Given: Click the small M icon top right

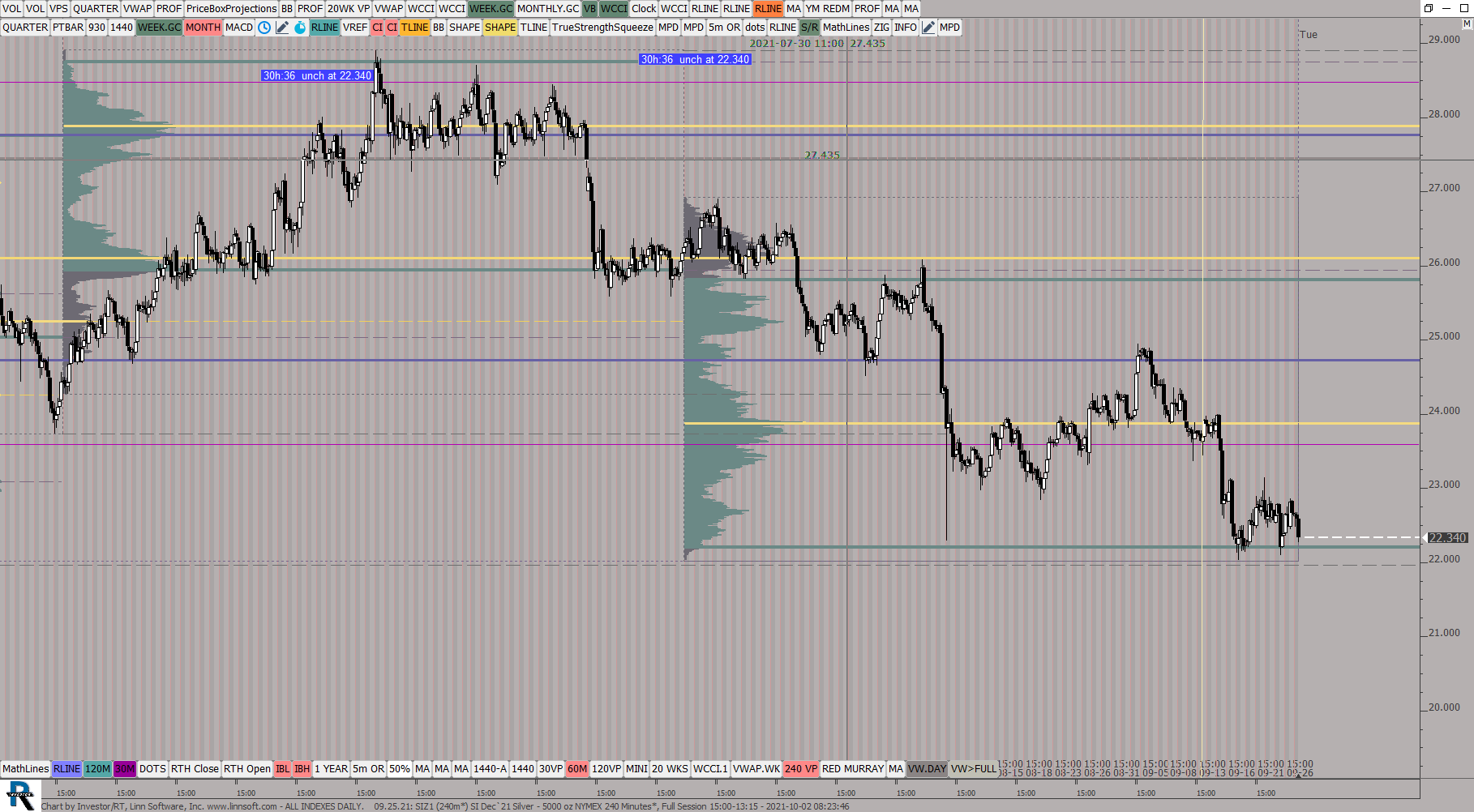Looking at the screenshot, I should pyautogui.click(x=1466, y=24).
